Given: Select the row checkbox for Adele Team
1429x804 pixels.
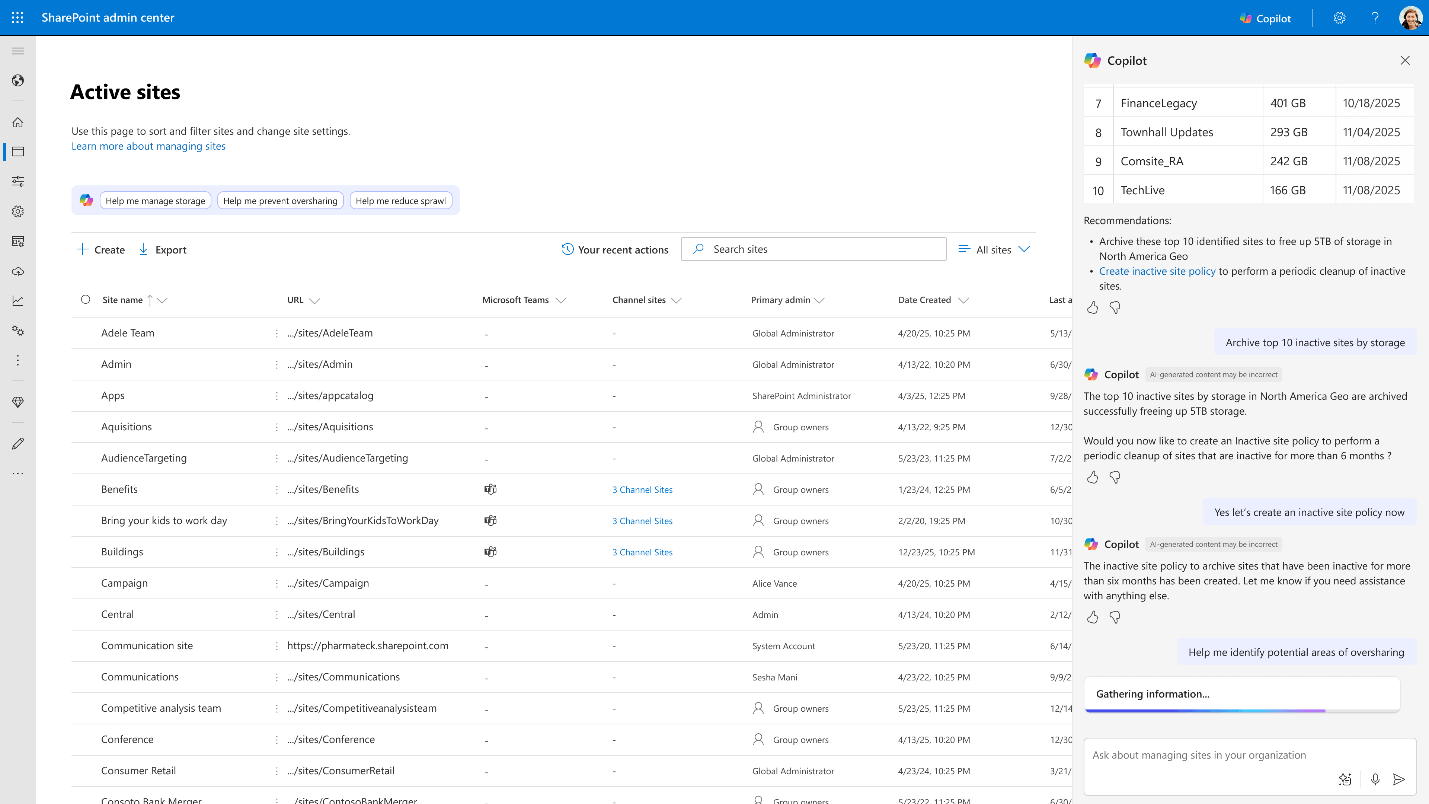Looking at the screenshot, I should (85, 333).
